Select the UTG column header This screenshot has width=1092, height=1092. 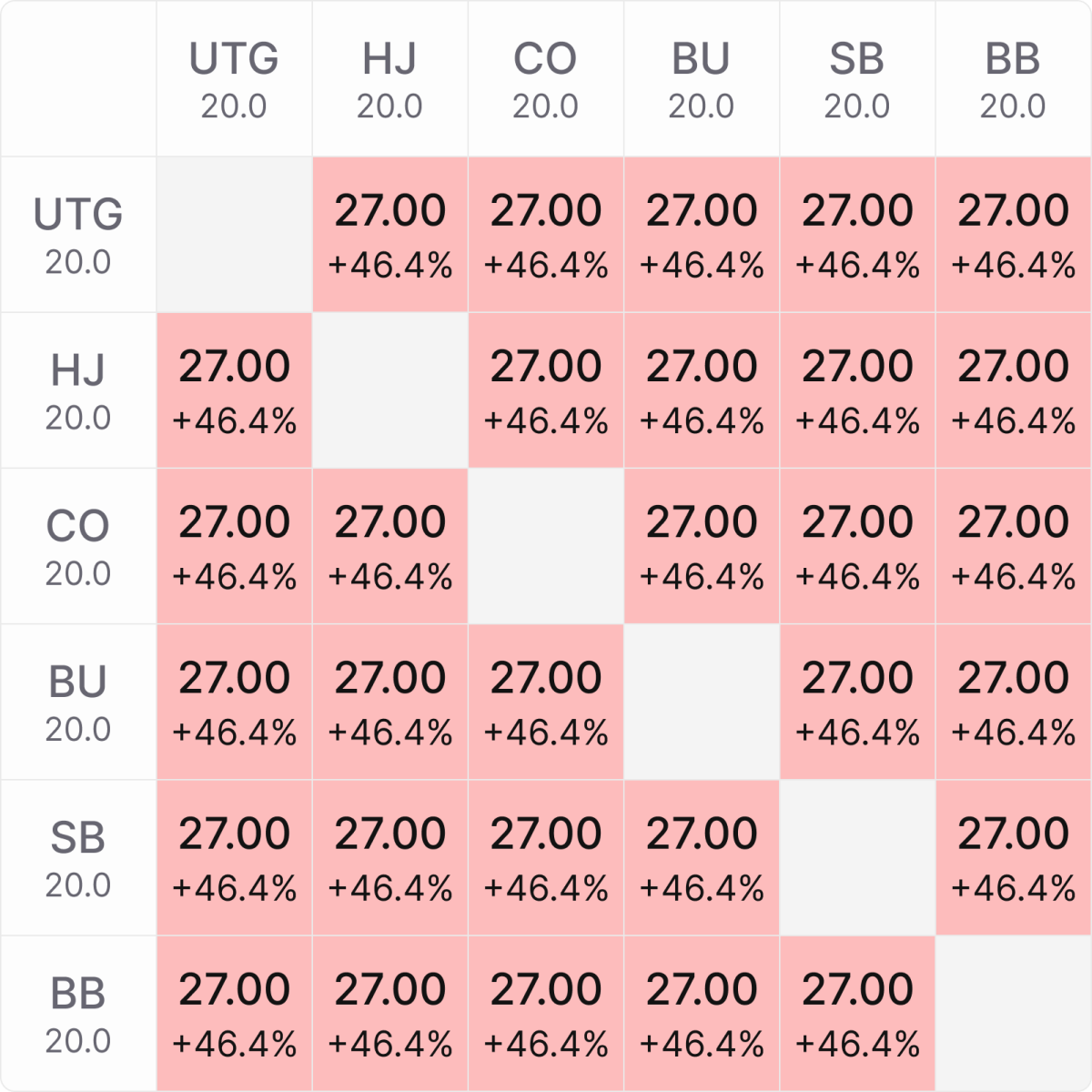coord(234,78)
